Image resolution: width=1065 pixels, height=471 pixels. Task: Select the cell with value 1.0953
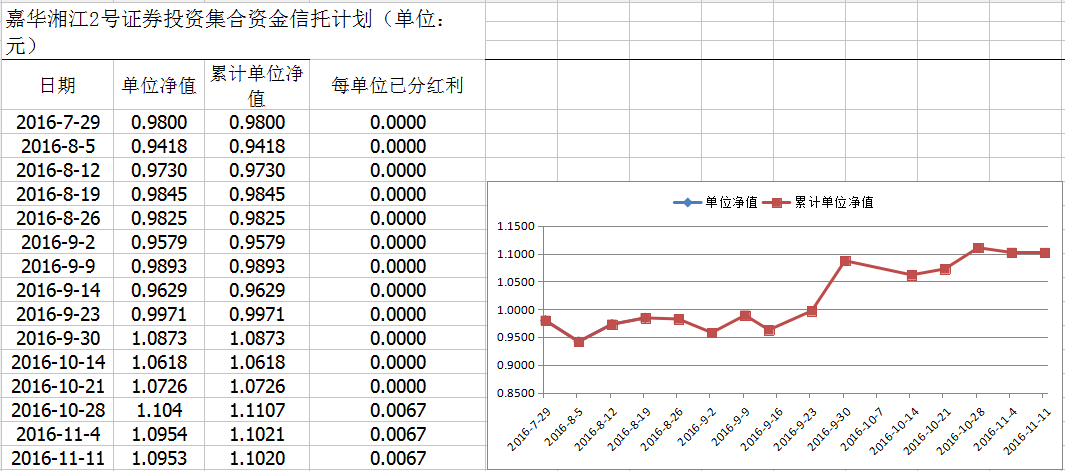tap(158, 458)
